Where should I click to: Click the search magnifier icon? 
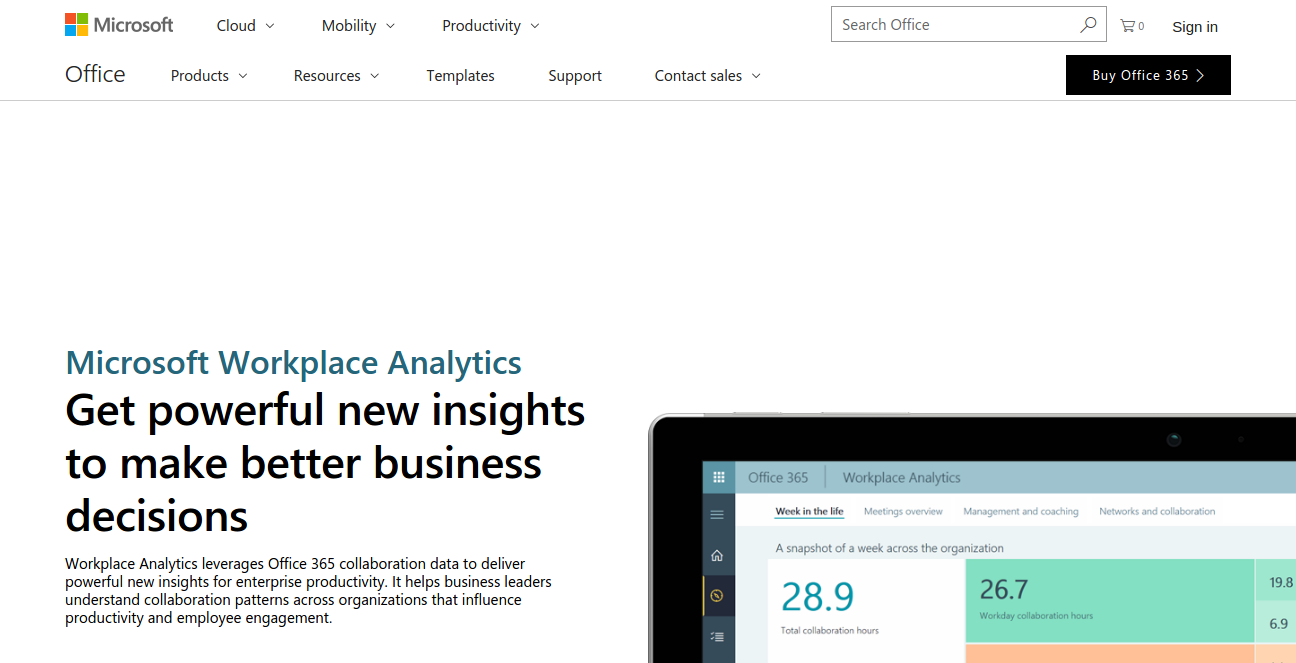[1088, 25]
